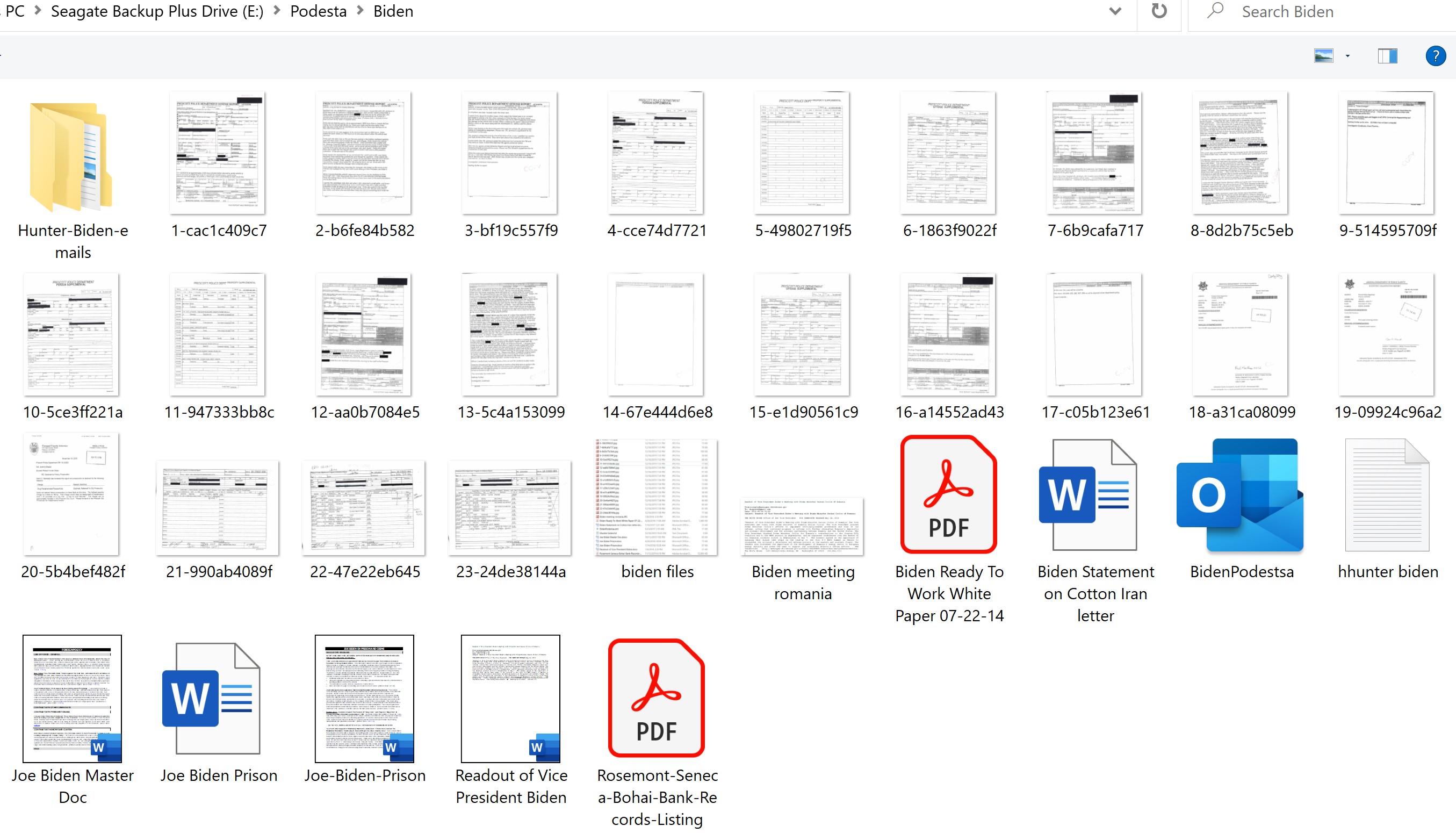
Task: Click the refresh button next to address bar
Action: (x=1159, y=11)
